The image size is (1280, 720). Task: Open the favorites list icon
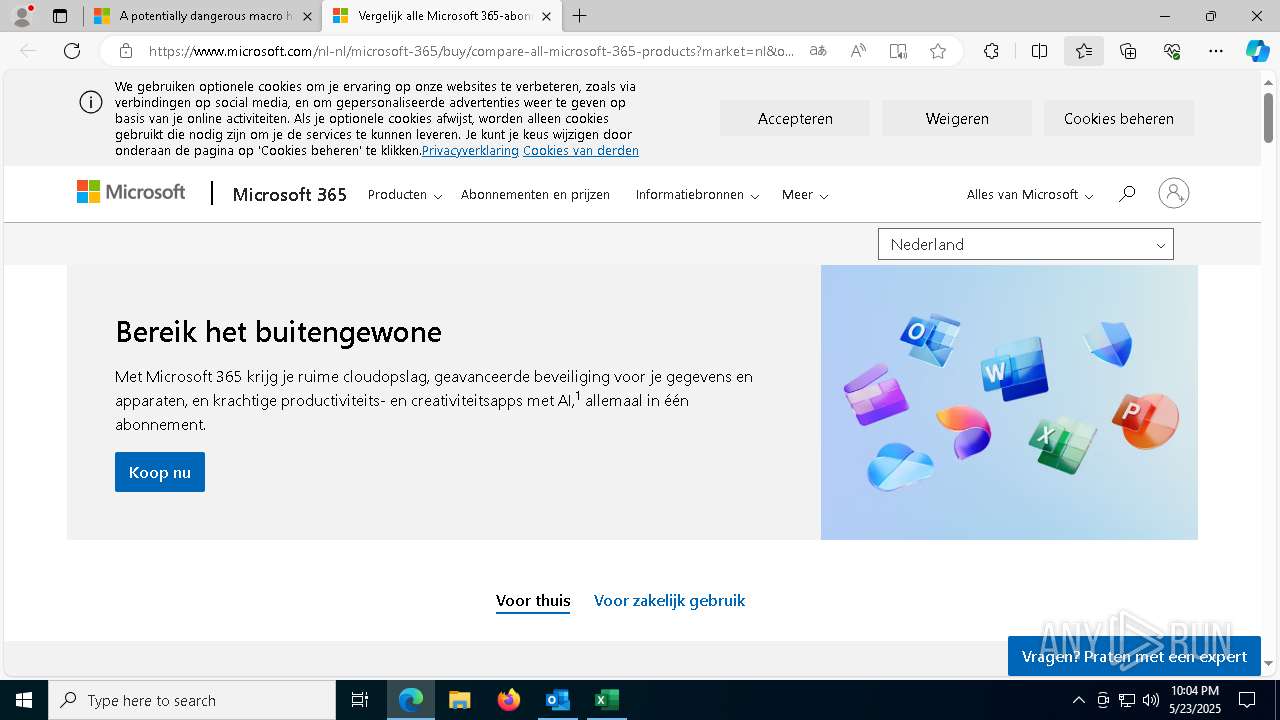(1084, 51)
